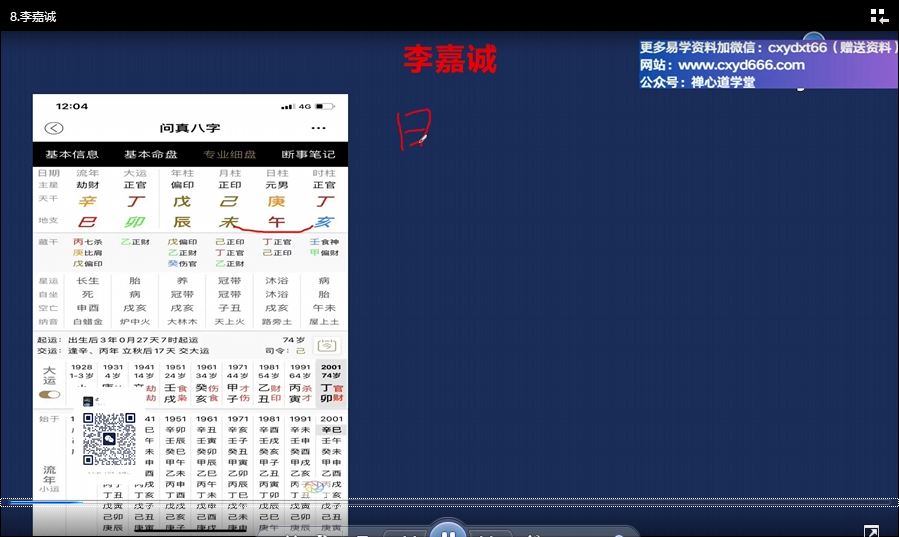Click the green 卯 branch
899x537 pixels.
coord(135,222)
